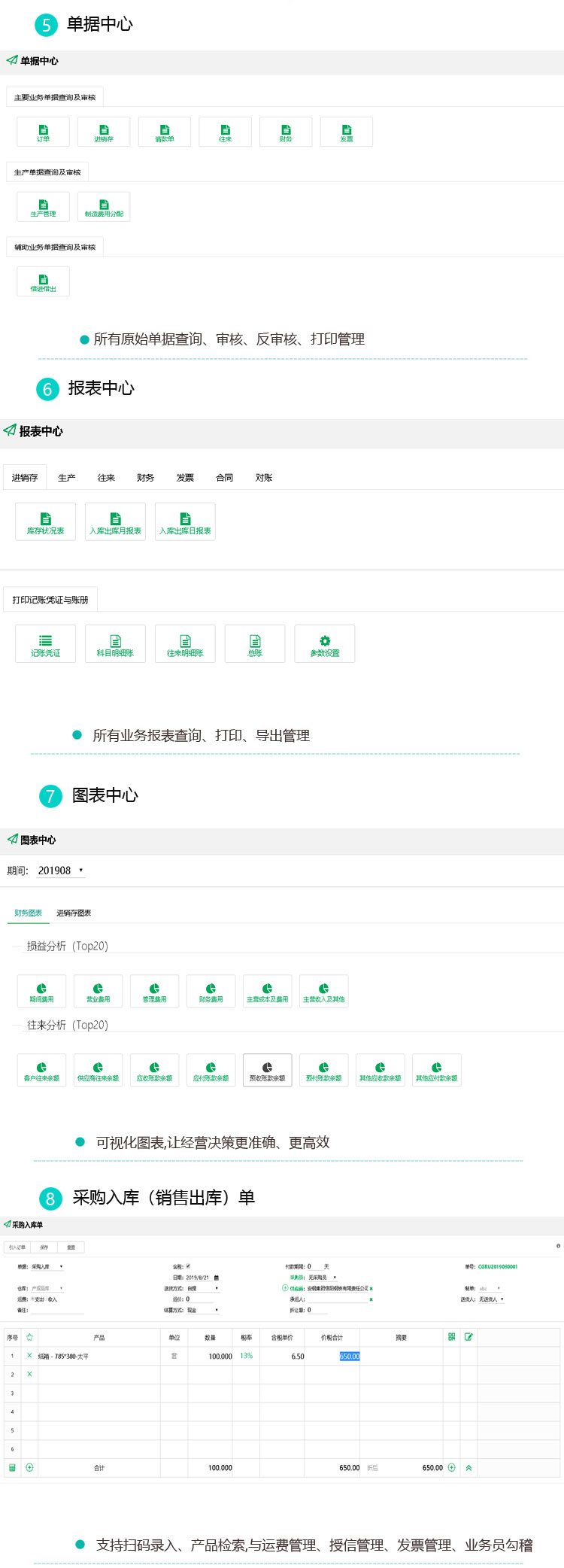Viewport: 564px width, 1568px height.
Task: Click the 引入订单 button
Action: [x=17, y=1247]
